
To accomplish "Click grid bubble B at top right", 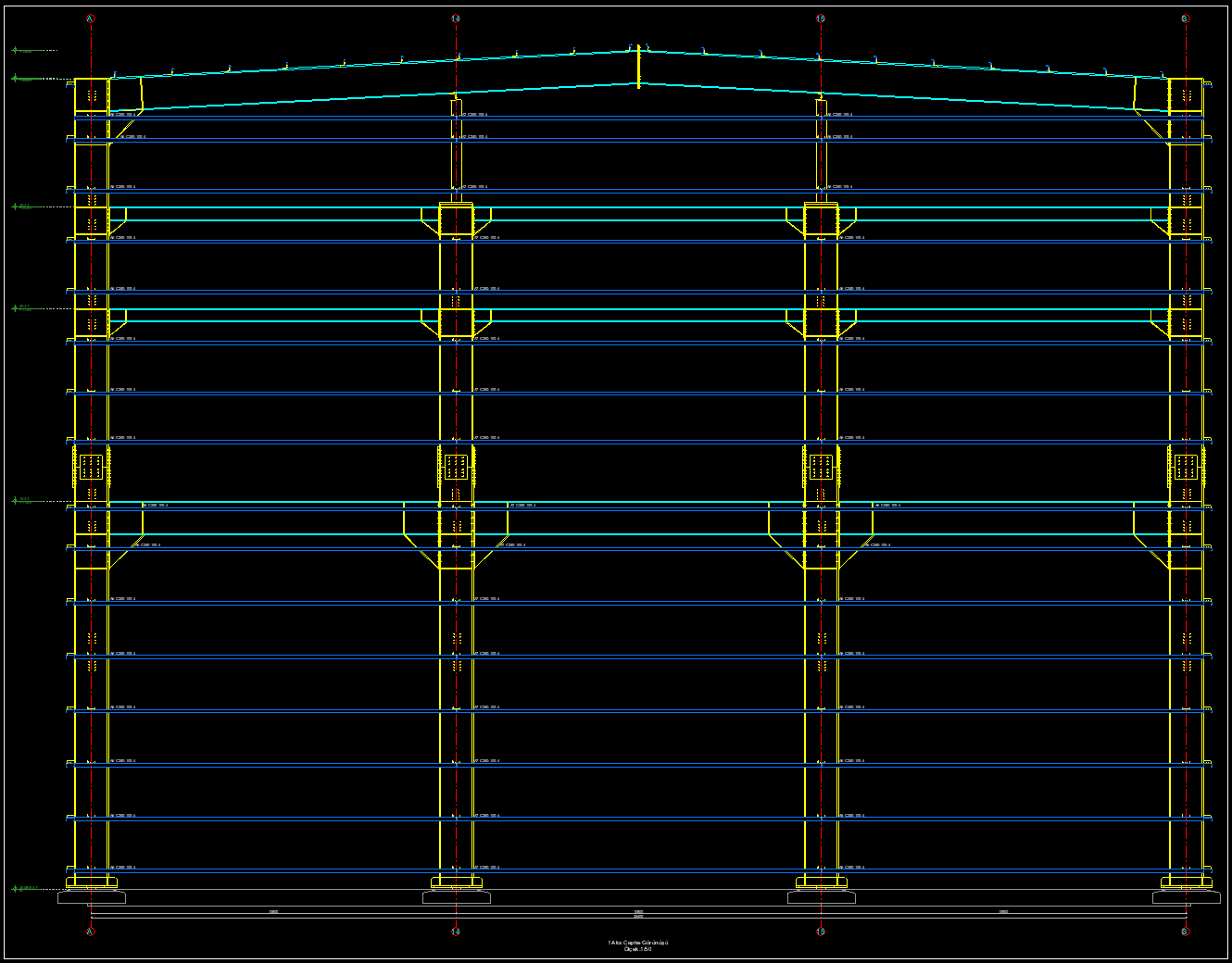I will (1186, 19).
